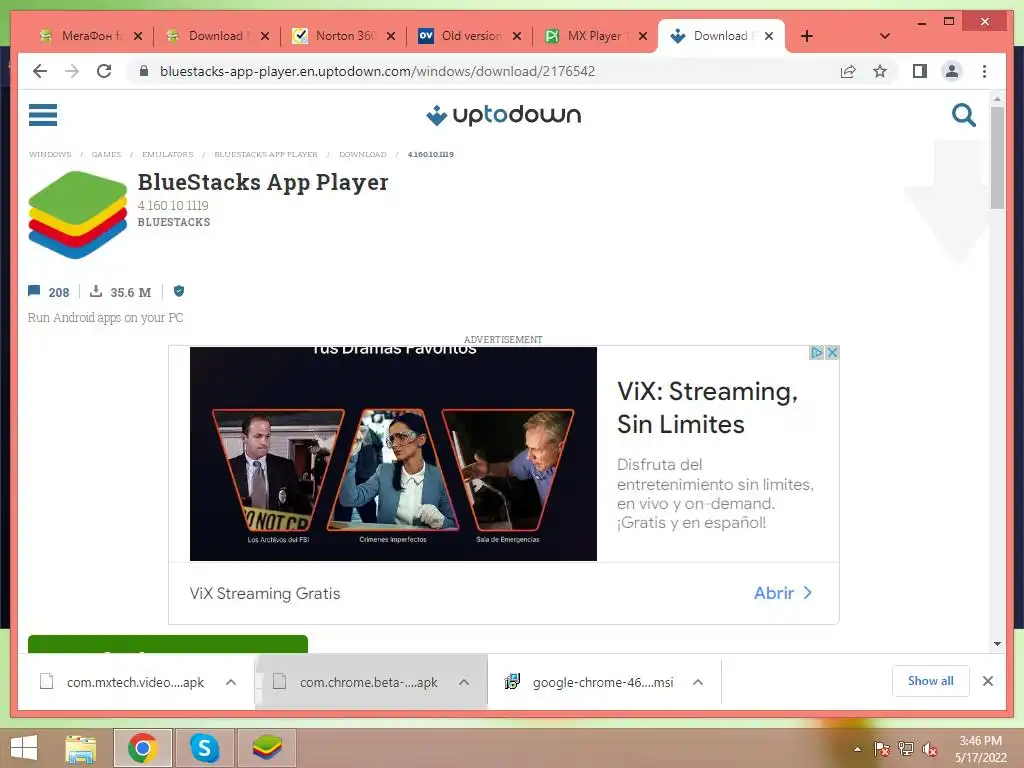Show hidden system tray icons

(x=857, y=749)
